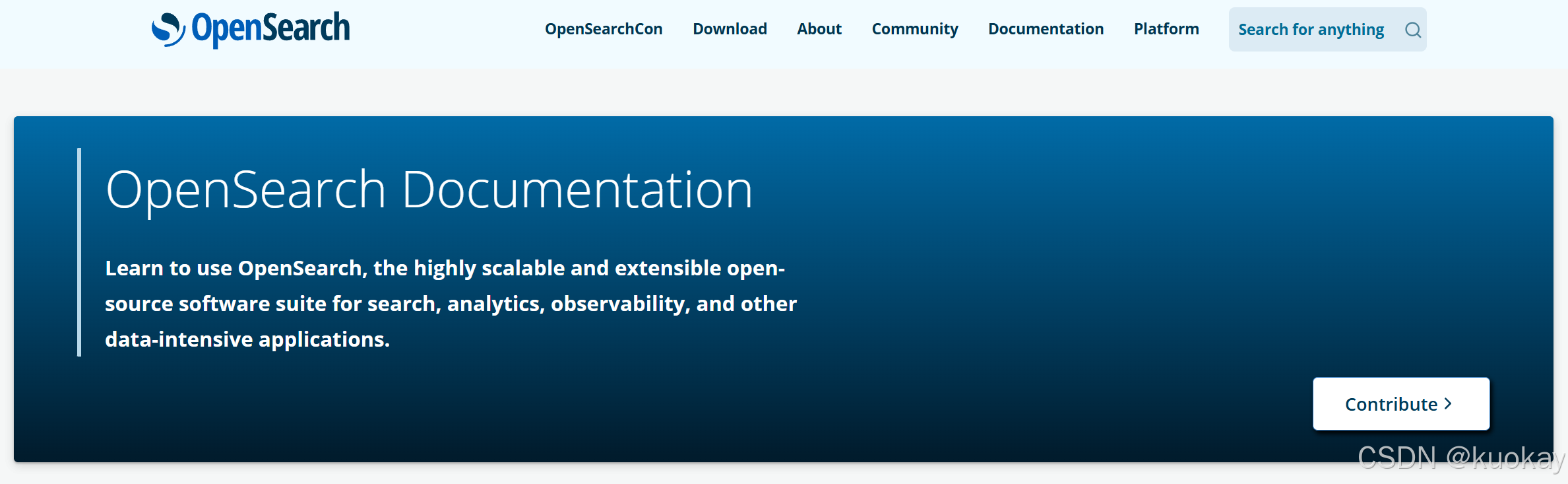Open the Download navigation menu
The height and width of the screenshot is (484, 1568).
[x=730, y=29]
